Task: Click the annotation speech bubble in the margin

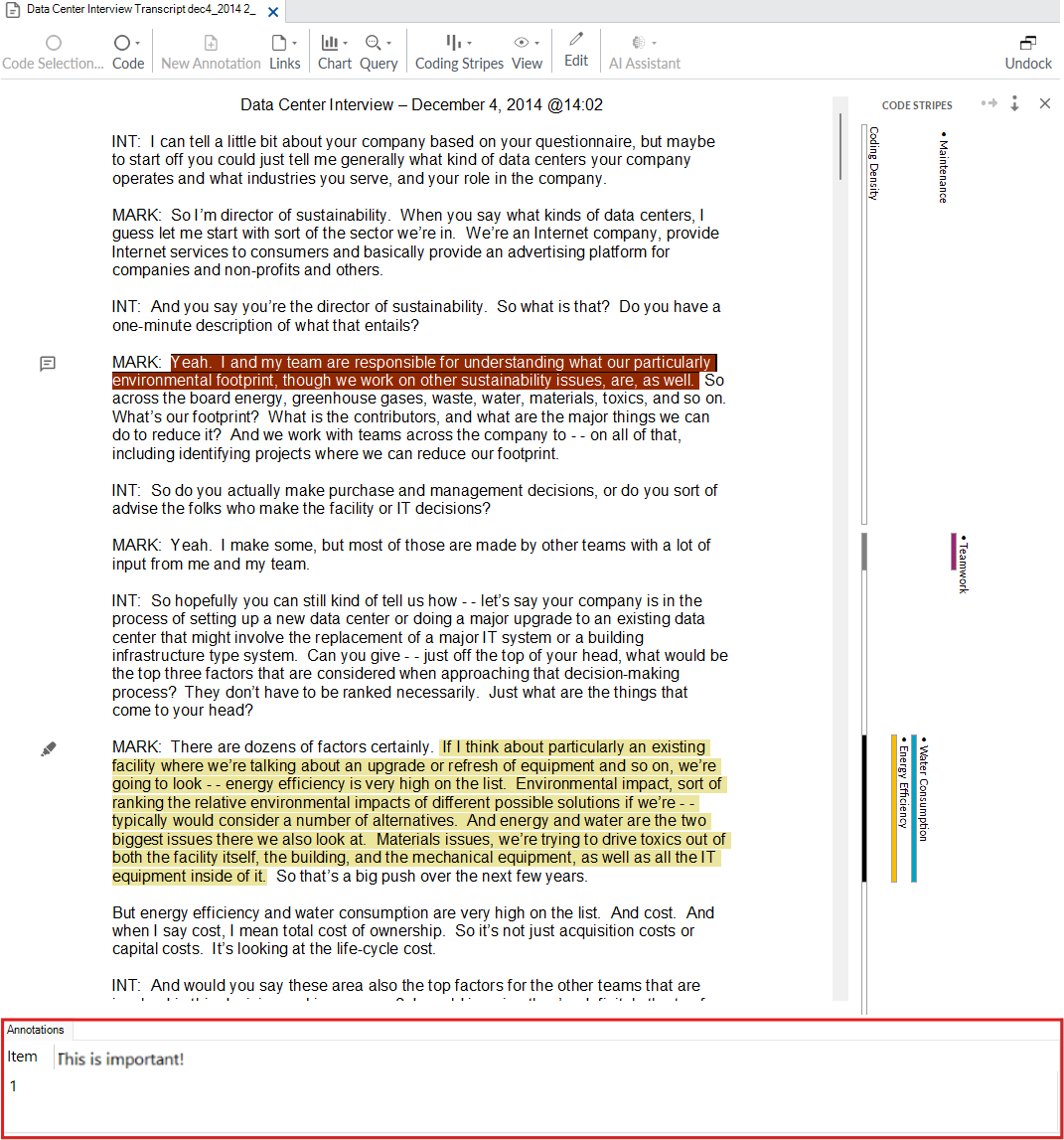Action: (47, 364)
